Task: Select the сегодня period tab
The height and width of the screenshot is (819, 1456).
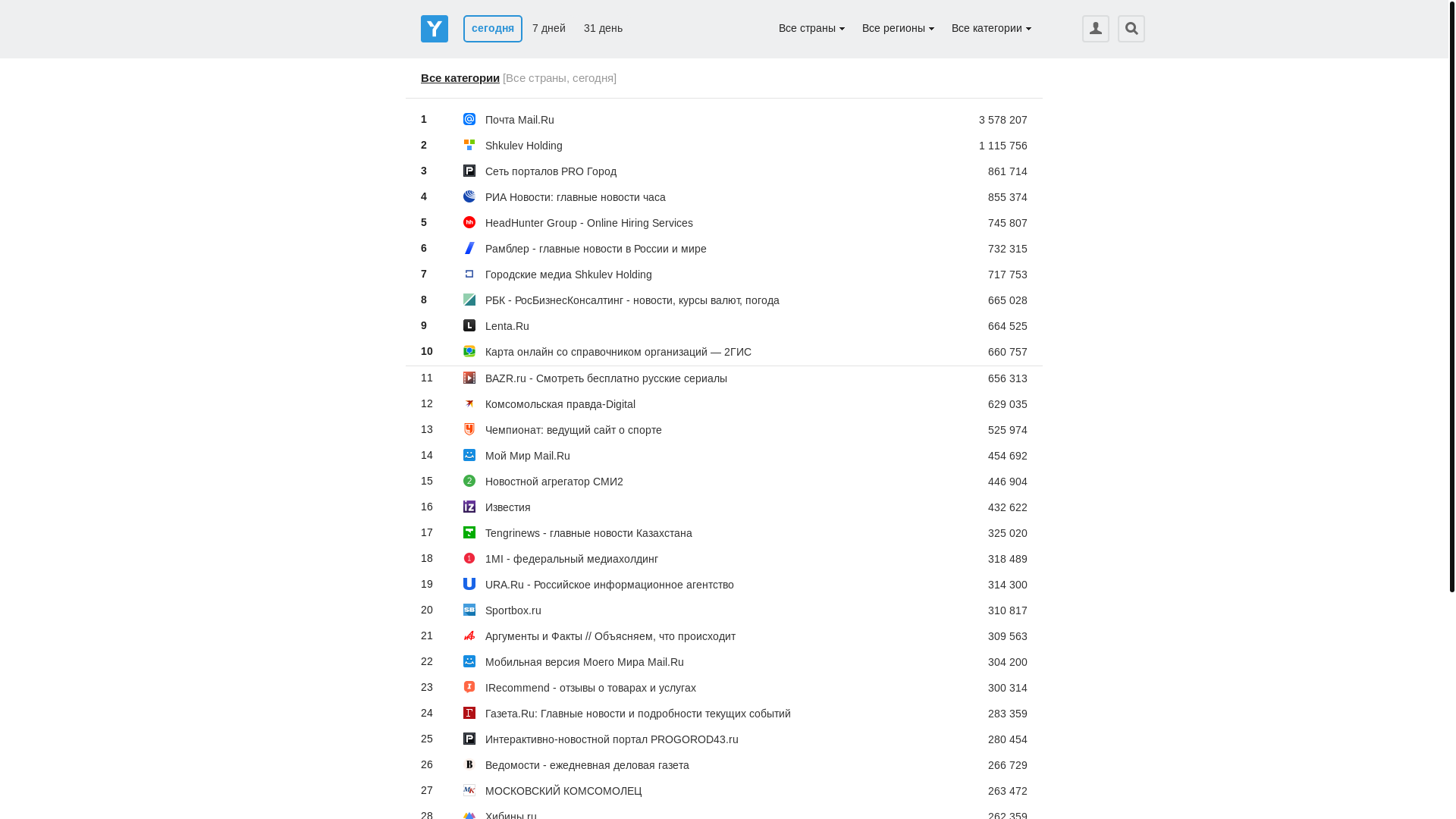Action: tap(493, 29)
